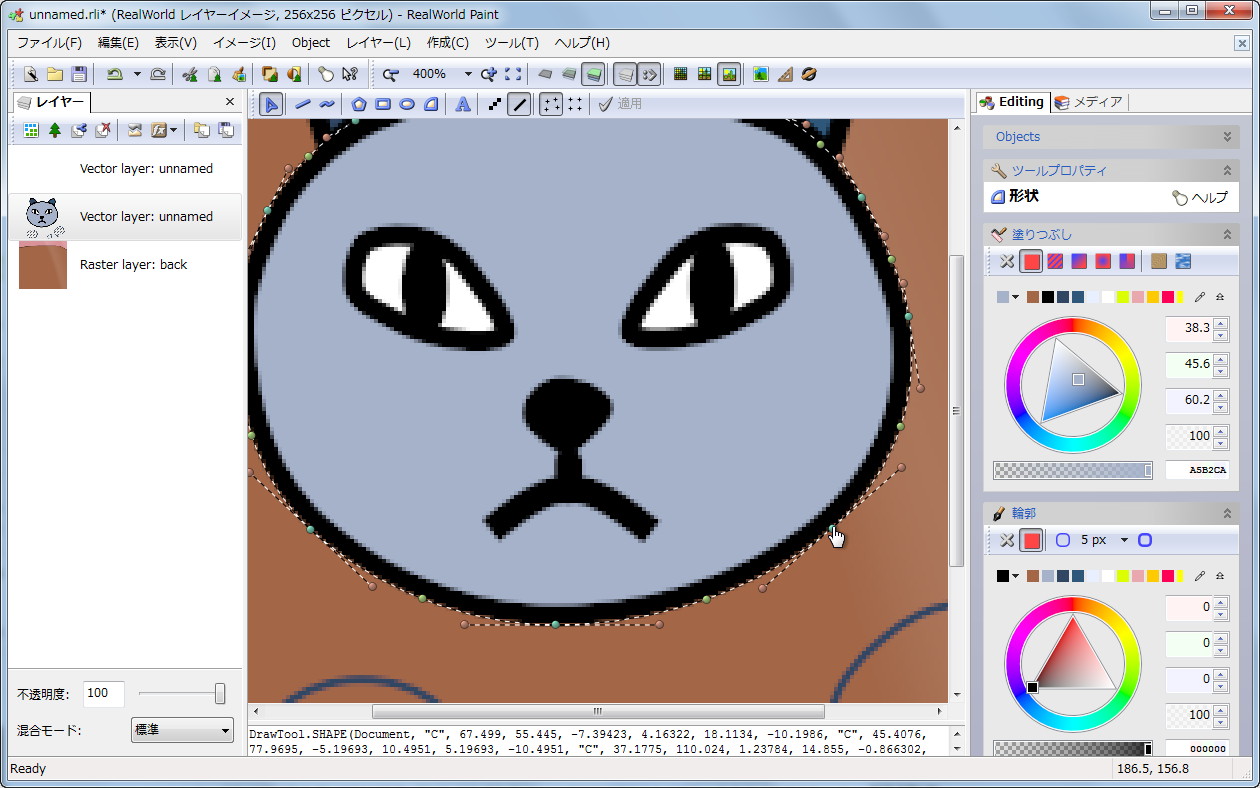
Task: Open the 編集(E) menu
Action: coord(118,43)
